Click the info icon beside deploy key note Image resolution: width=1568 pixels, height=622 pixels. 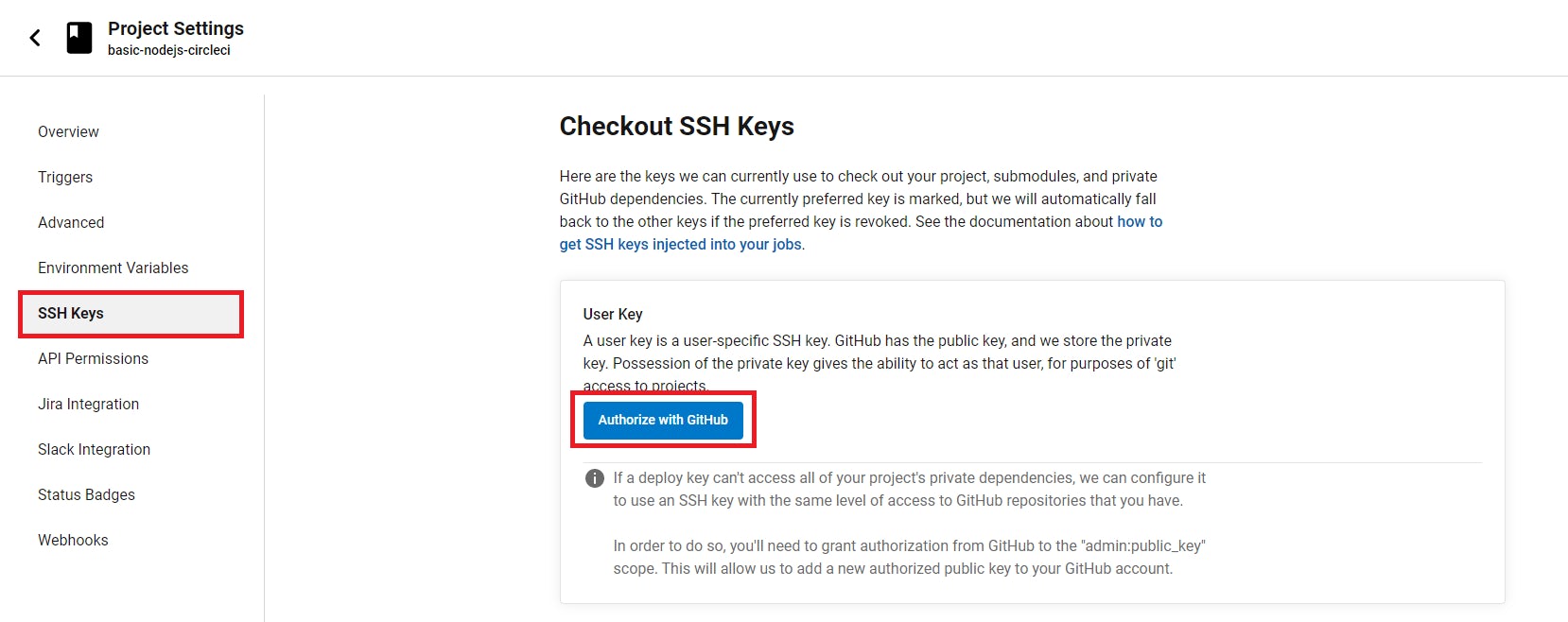pyautogui.click(x=594, y=478)
